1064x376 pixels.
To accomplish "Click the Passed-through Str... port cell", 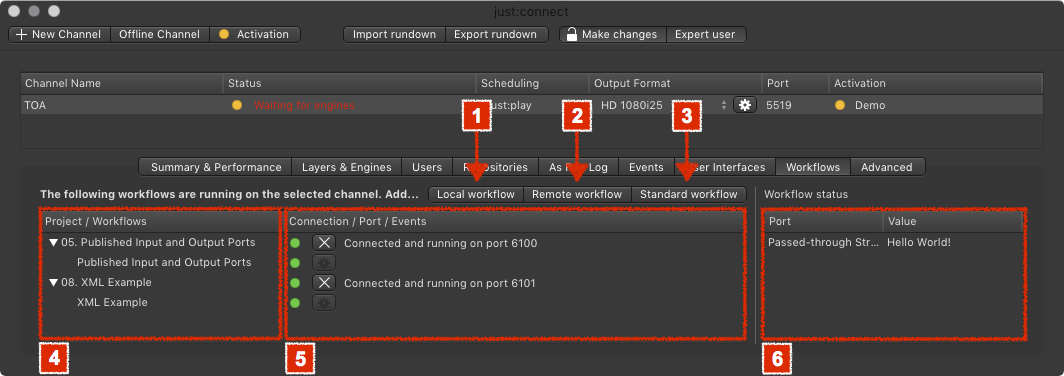I will (824, 242).
